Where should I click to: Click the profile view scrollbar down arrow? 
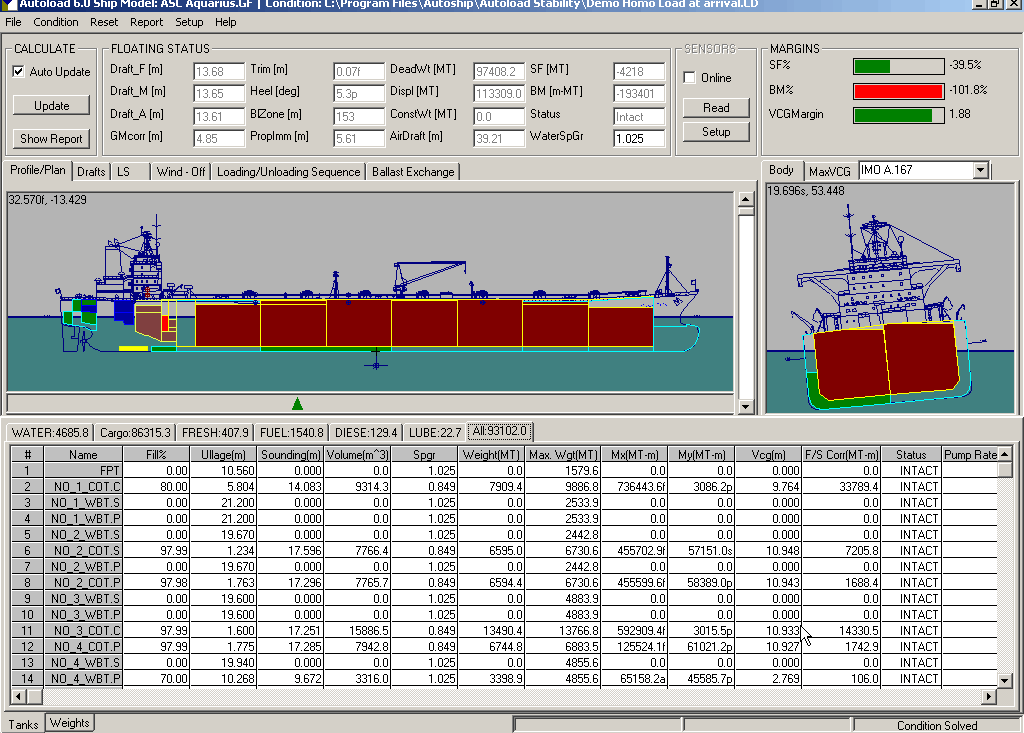click(x=744, y=406)
